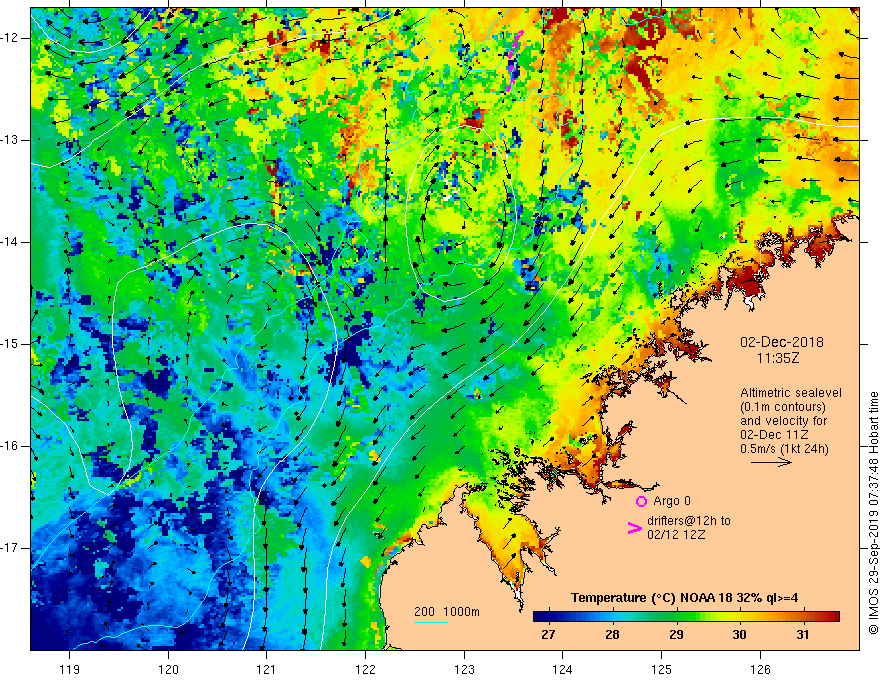
Task: Click the latitude axis label -17
Action: point(11,548)
